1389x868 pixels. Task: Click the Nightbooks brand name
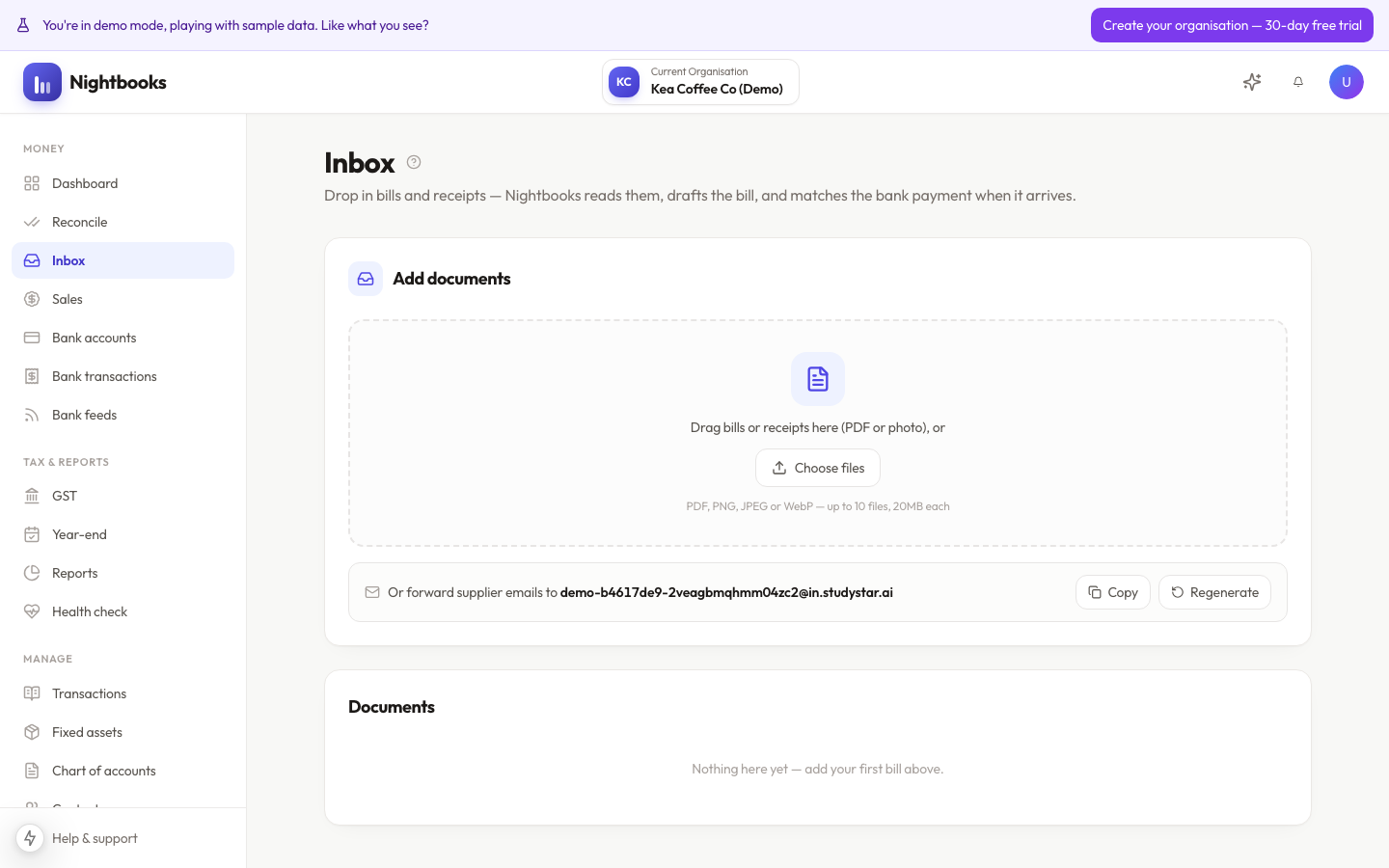[118, 82]
